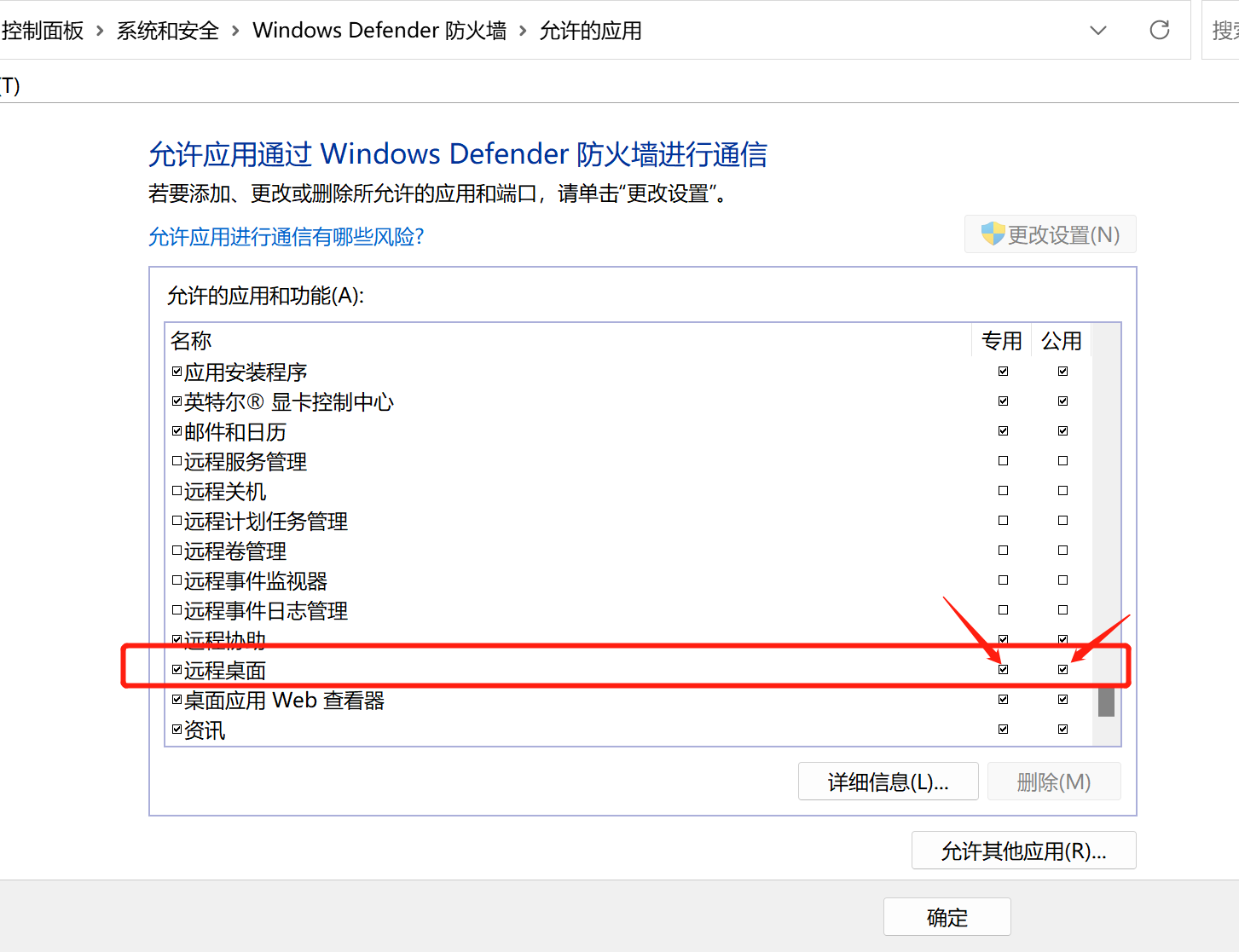Enable 专用 for 远程计划任务管理
The height and width of the screenshot is (952, 1239).
coord(1003,521)
